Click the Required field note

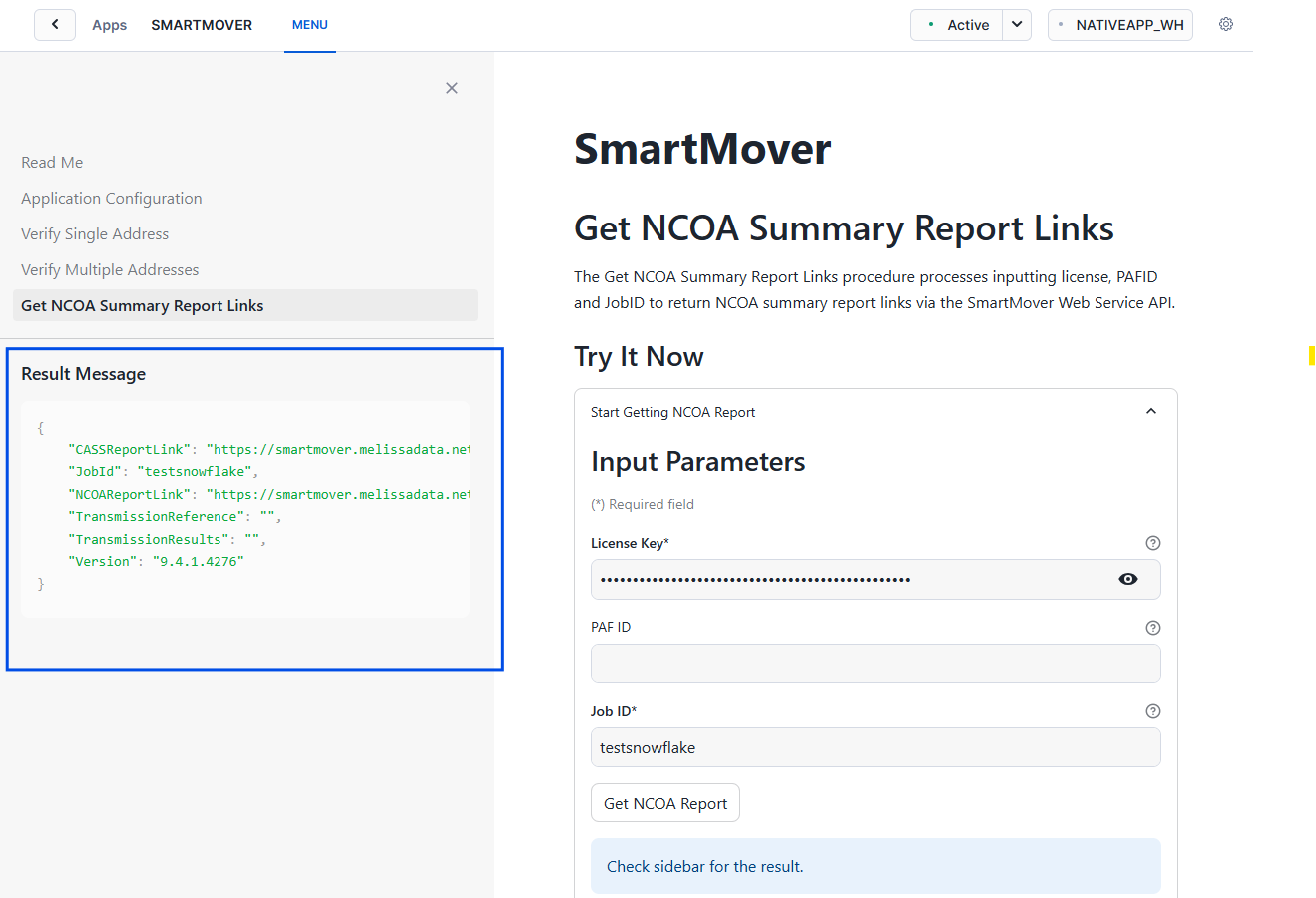[643, 504]
